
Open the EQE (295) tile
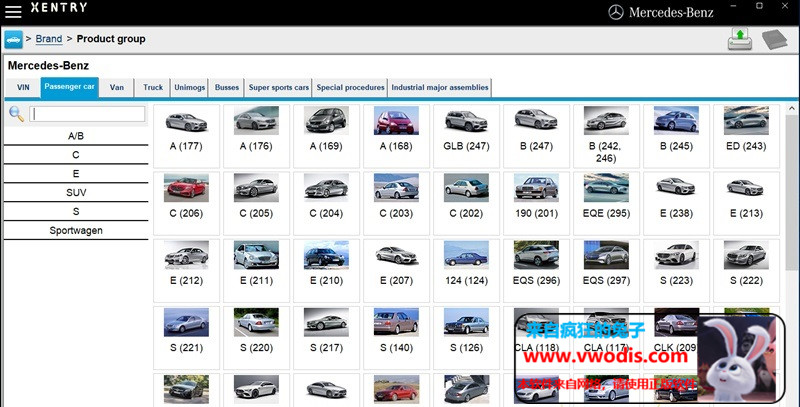606,204
